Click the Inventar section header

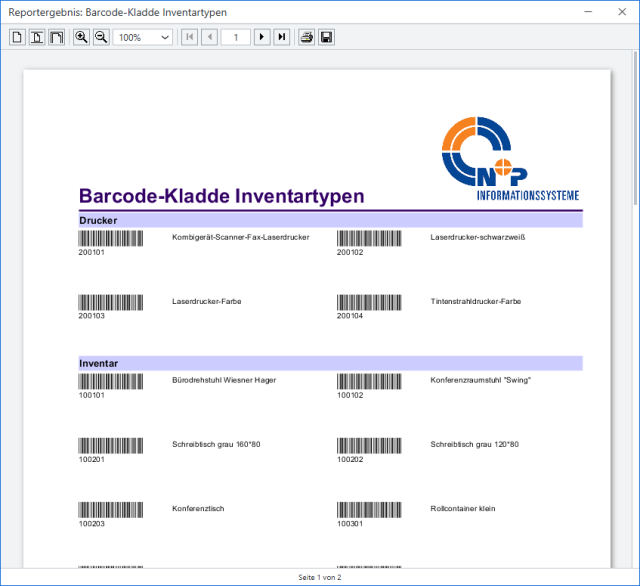pos(330,363)
